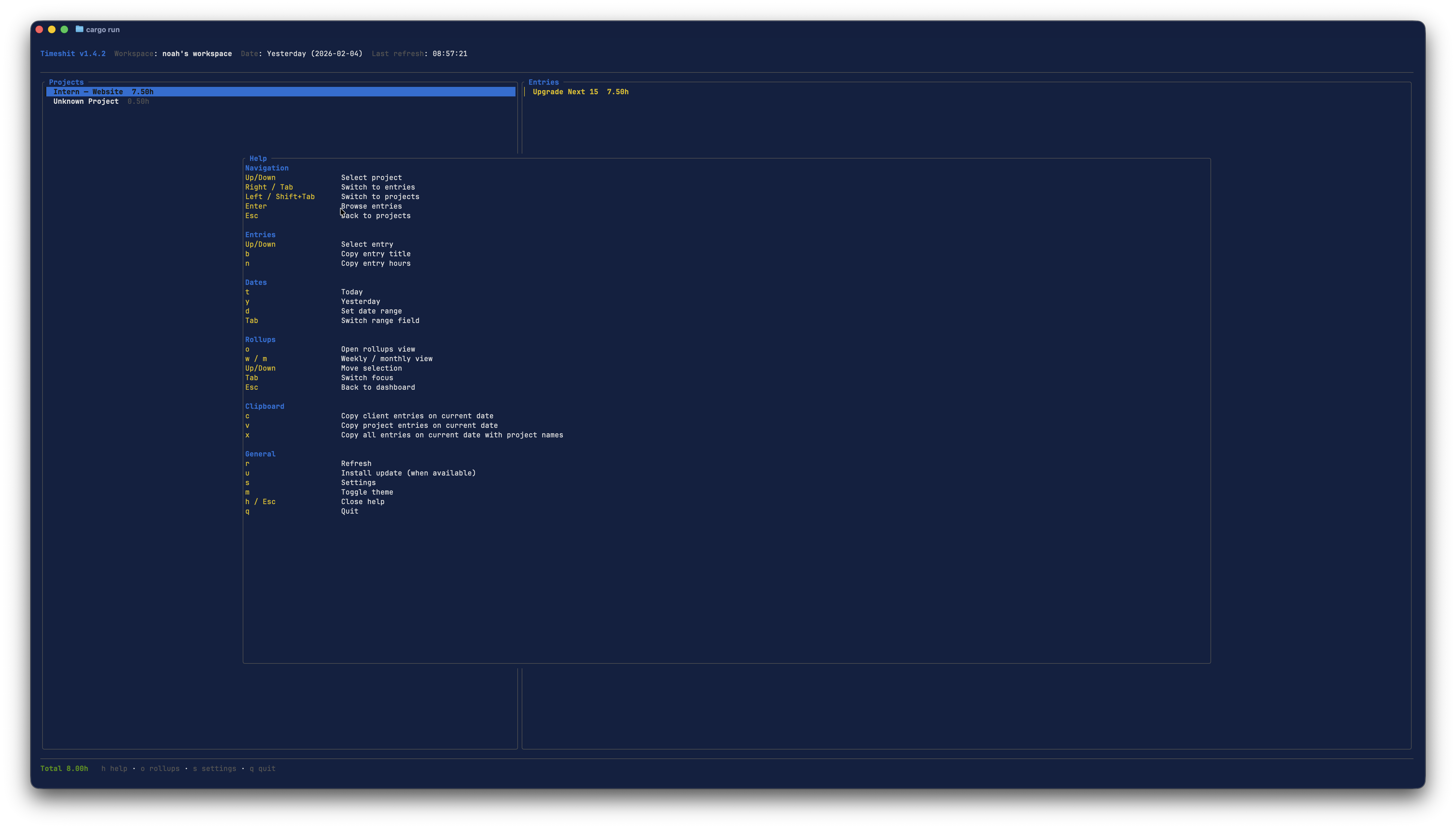The image size is (1456, 829).
Task: Click the red close window button
Action: [39, 29]
